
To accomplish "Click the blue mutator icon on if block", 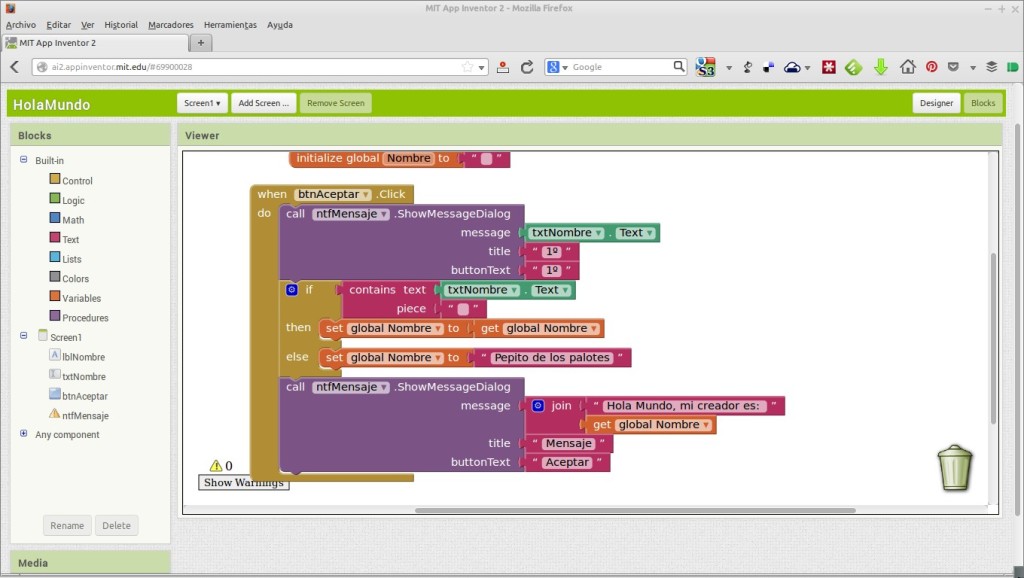I will pyautogui.click(x=292, y=290).
